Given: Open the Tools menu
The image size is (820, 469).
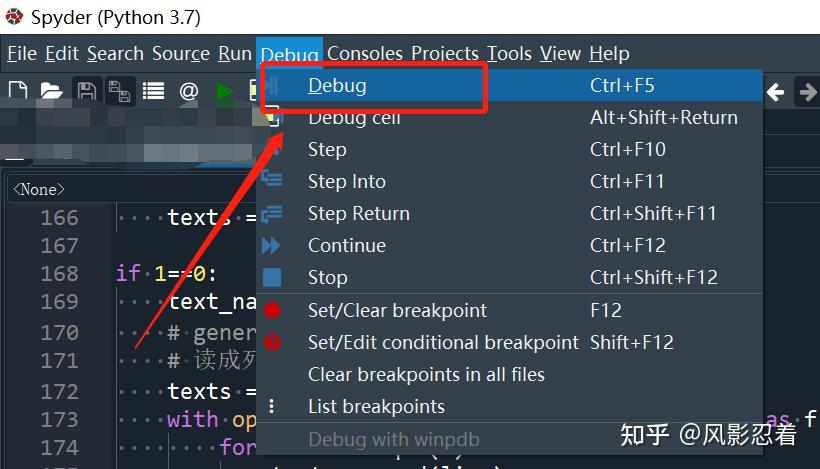Looking at the screenshot, I should (509, 54).
